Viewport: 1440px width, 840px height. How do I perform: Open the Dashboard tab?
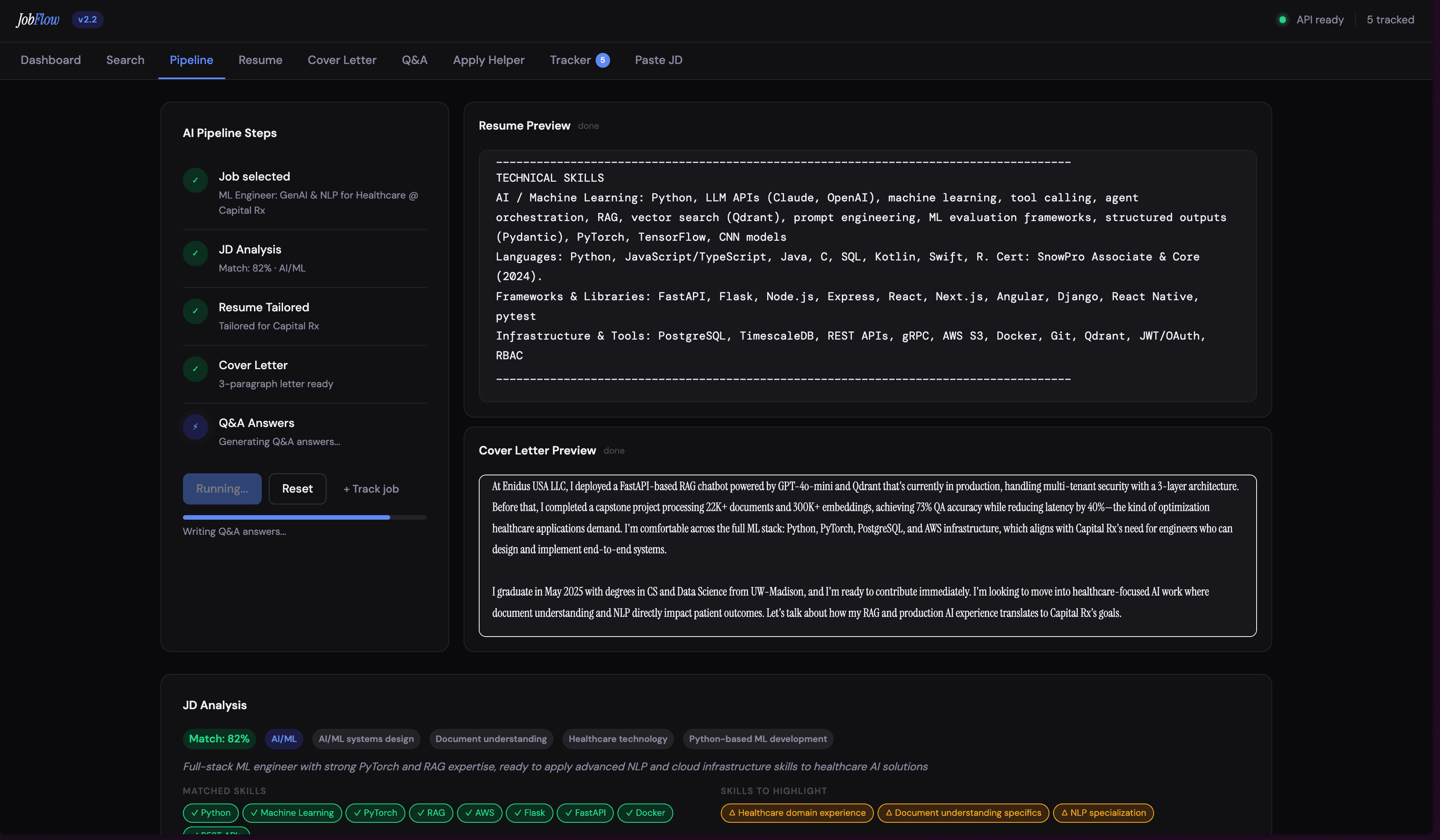[x=51, y=60]
